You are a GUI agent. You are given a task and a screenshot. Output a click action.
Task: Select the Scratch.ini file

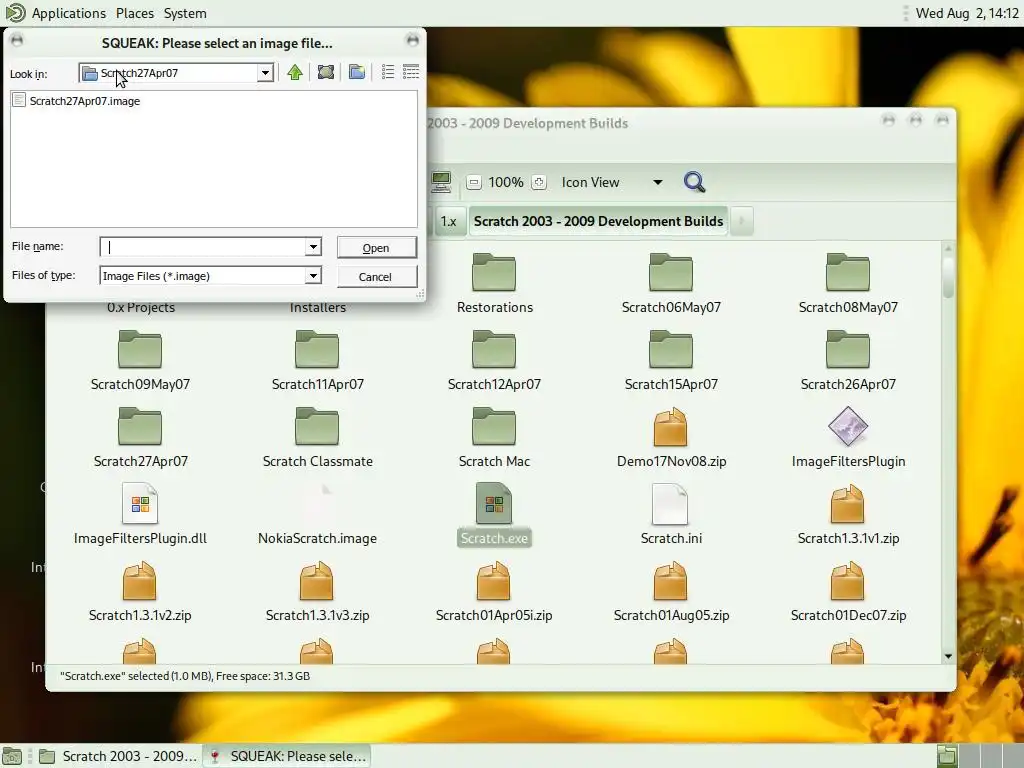pyautogui.click(x=671, y=514)
